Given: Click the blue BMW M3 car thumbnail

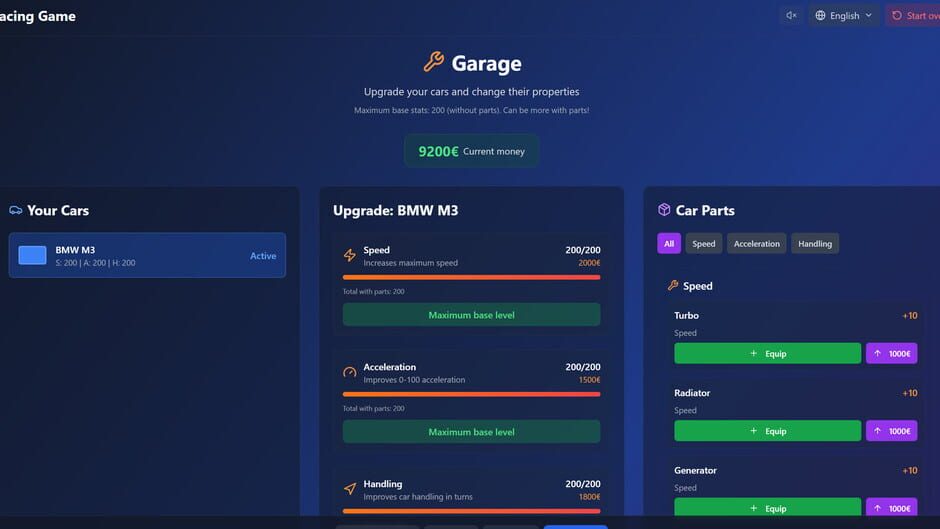Looking at the screenshot, I should pos(32,256).
